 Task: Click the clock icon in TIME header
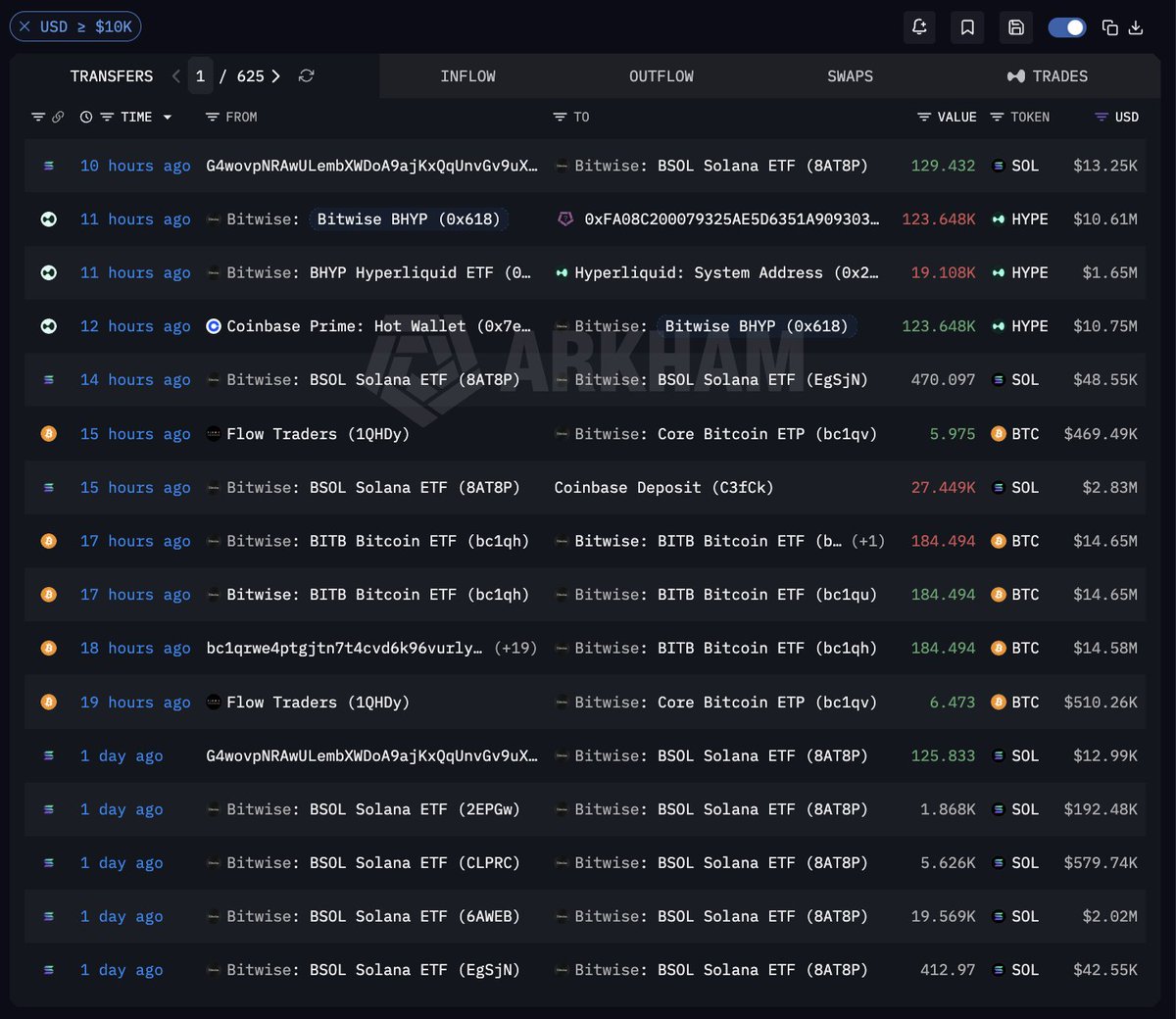coord(86,117)
